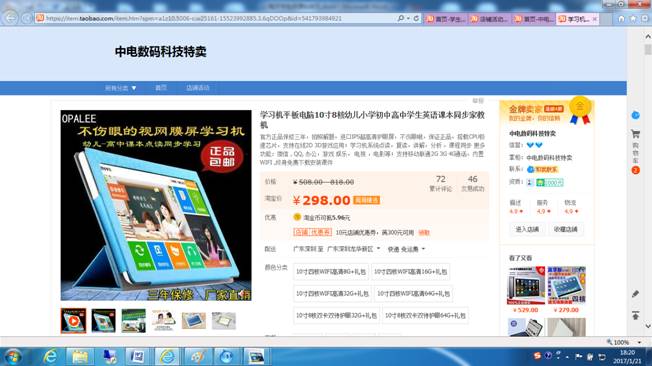Select the 10寸四核WIFI高清32G+礼包 option

tap(332, 294)
